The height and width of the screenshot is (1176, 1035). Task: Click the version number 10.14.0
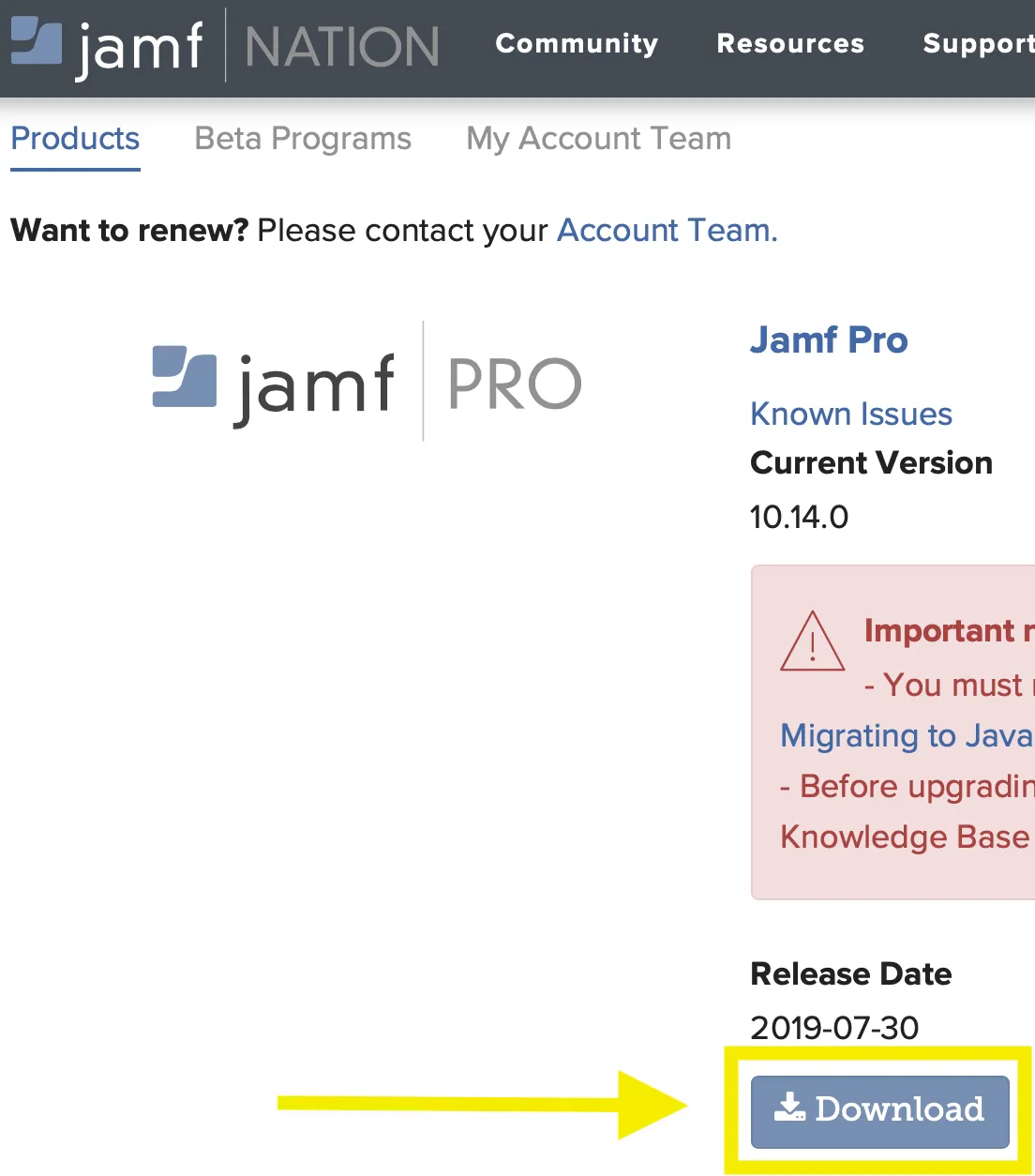pyautogui.click(x=799, y=517)
